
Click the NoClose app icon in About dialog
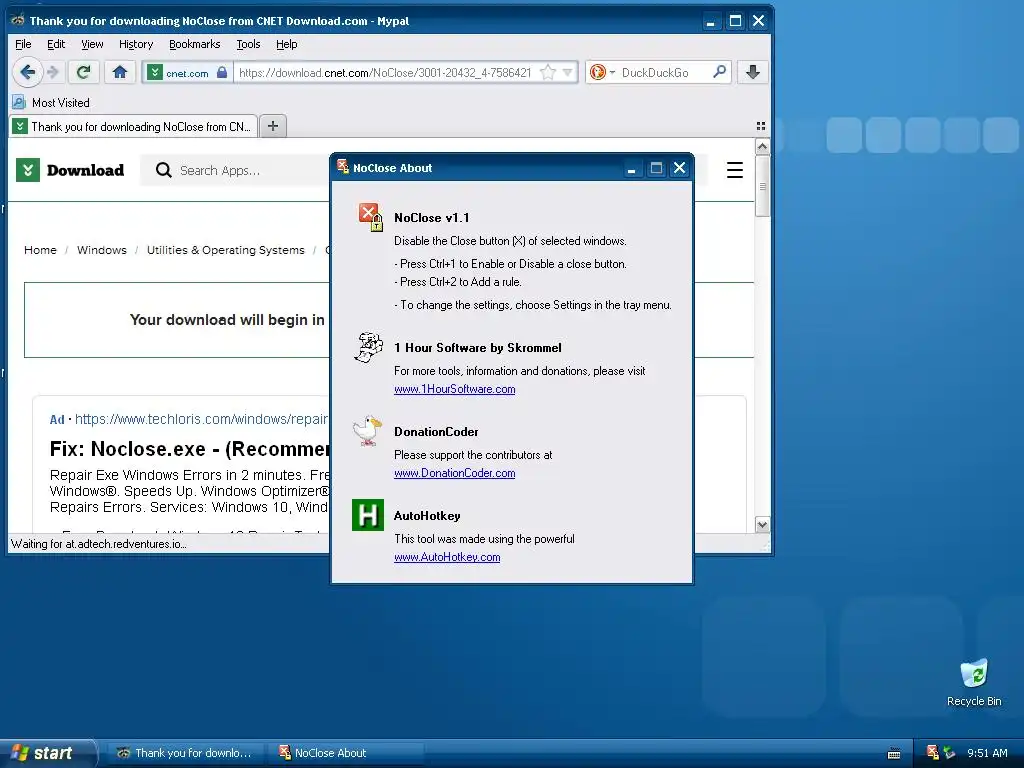tap(370, 217)
